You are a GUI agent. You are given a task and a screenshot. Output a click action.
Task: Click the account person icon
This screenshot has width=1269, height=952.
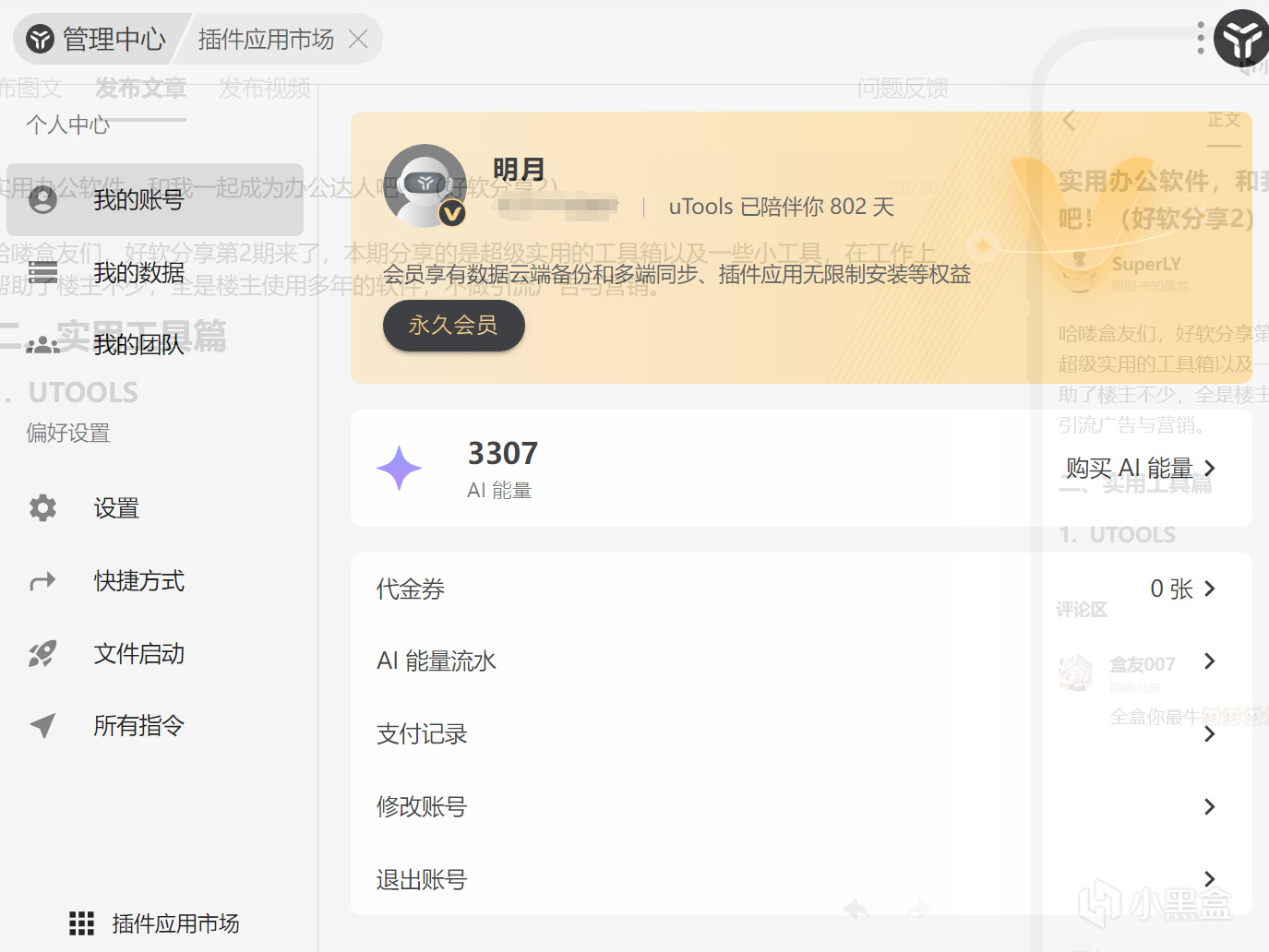(x=42, y=199)
